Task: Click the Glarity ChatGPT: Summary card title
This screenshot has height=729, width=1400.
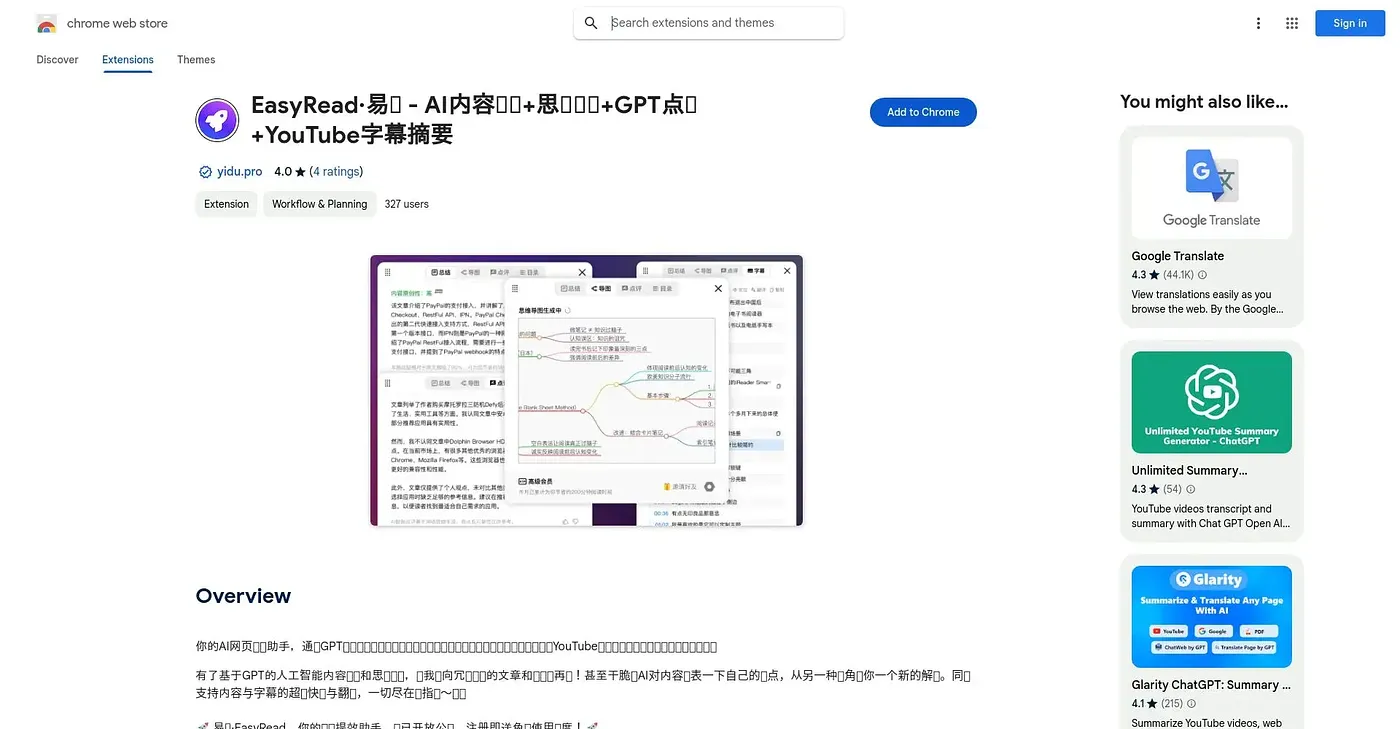Action: pos(1212,685)
